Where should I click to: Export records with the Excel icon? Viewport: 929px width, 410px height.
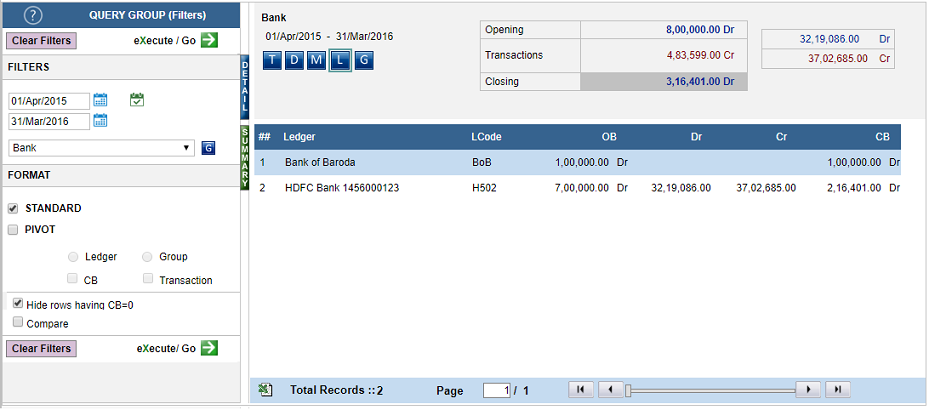(x=265, y=389)
